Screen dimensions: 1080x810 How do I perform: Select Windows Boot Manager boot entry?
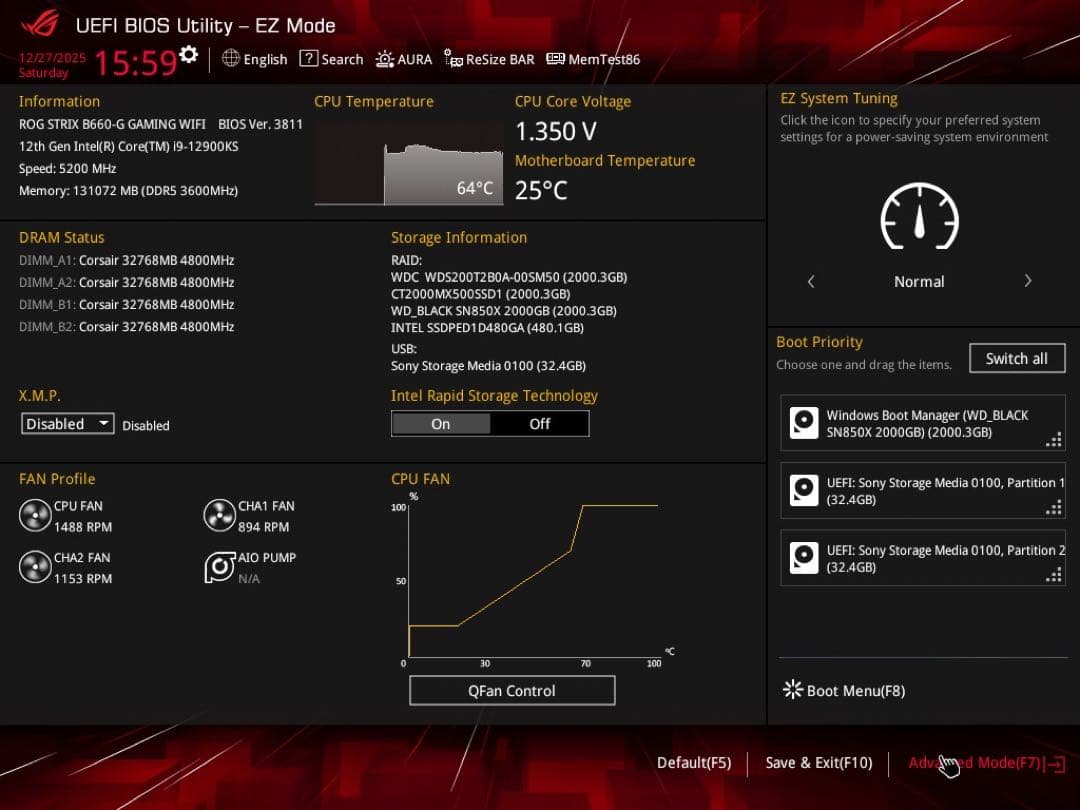(922, 423)
